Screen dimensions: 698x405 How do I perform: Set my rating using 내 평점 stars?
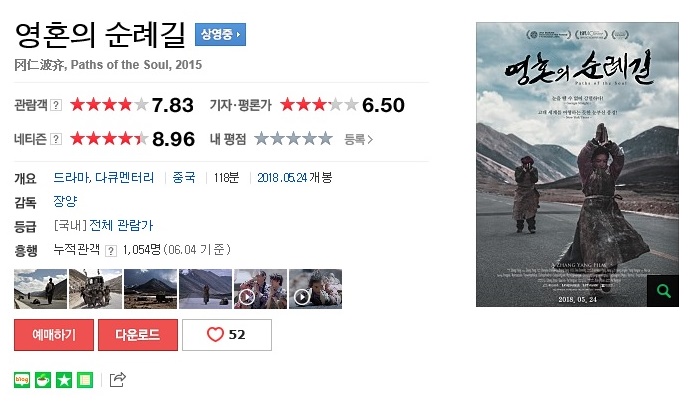(x=293, y=139)
